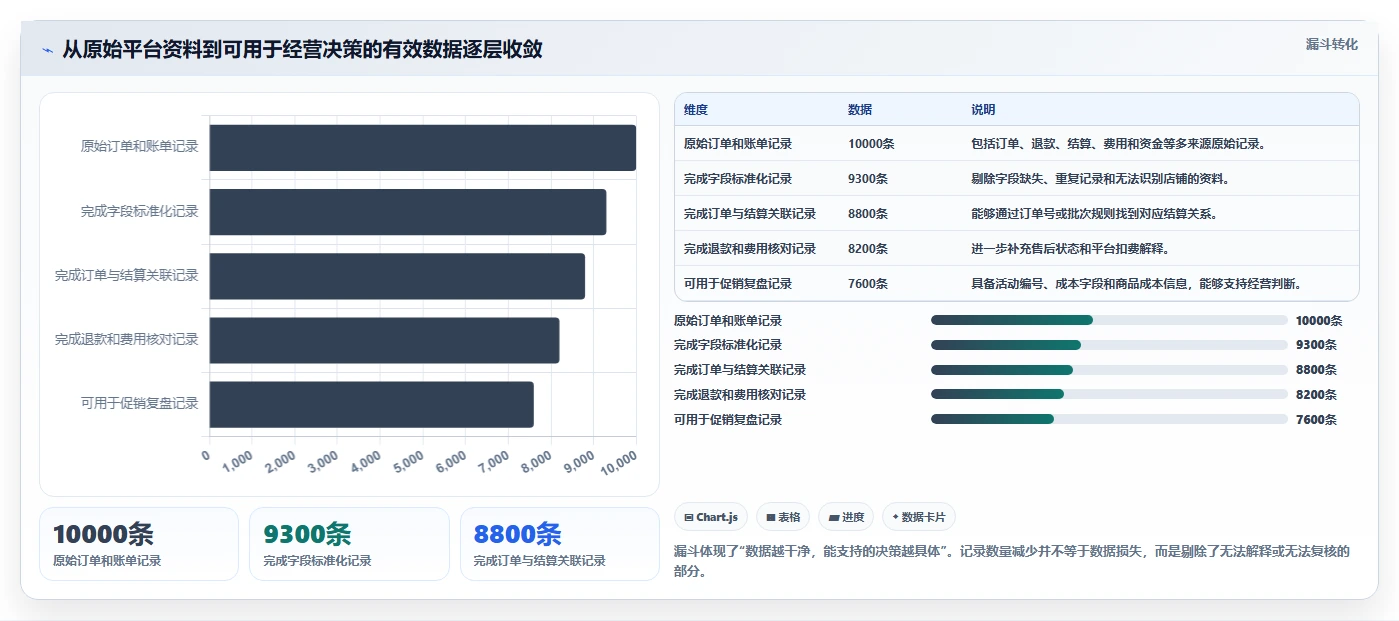Click the 7600条 progress bar for 可用于促销复盘记录
This screenshot has width=1399, height=621.
pos(1109,419)
